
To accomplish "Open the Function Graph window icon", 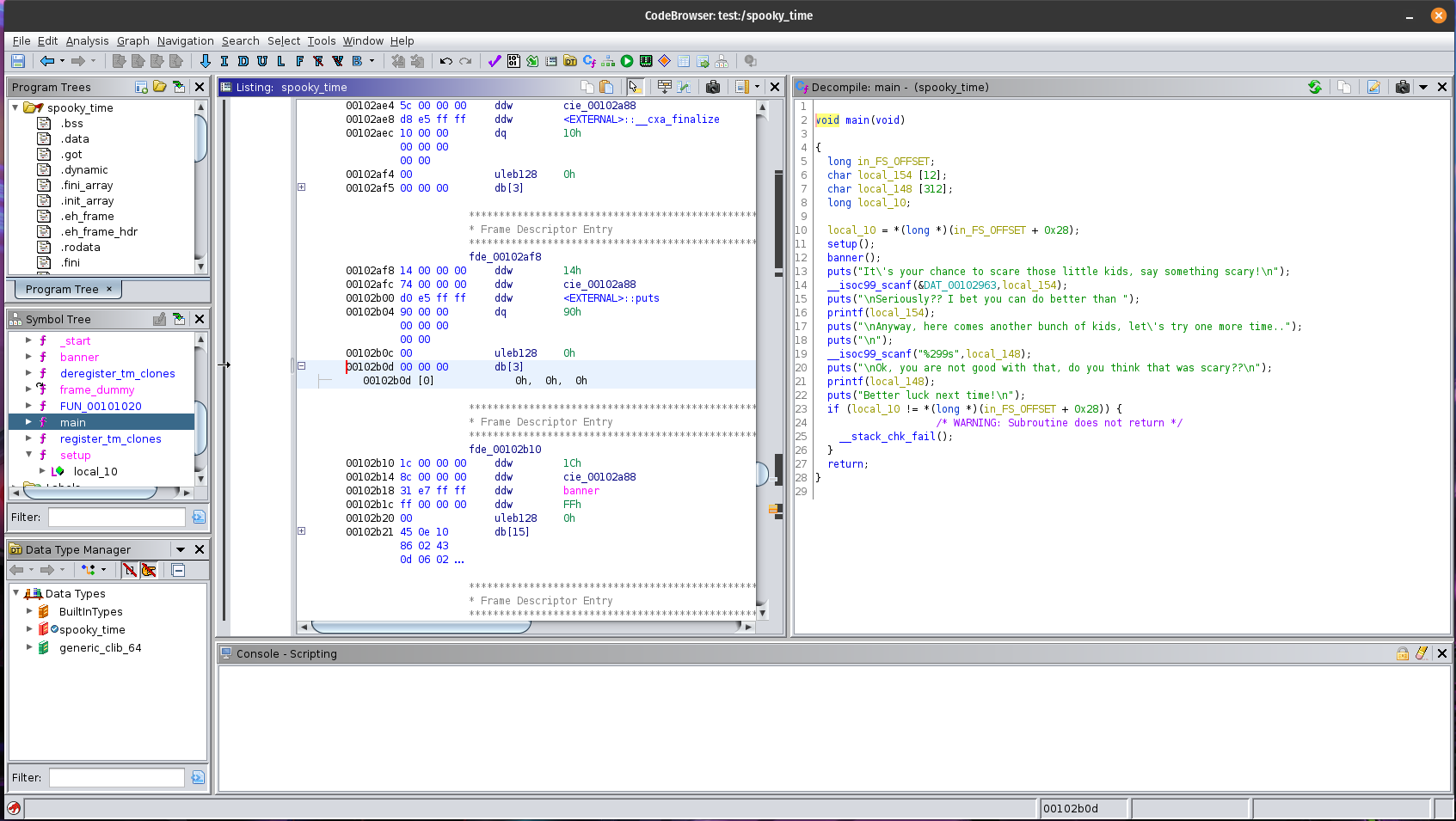I will point(608,61).
